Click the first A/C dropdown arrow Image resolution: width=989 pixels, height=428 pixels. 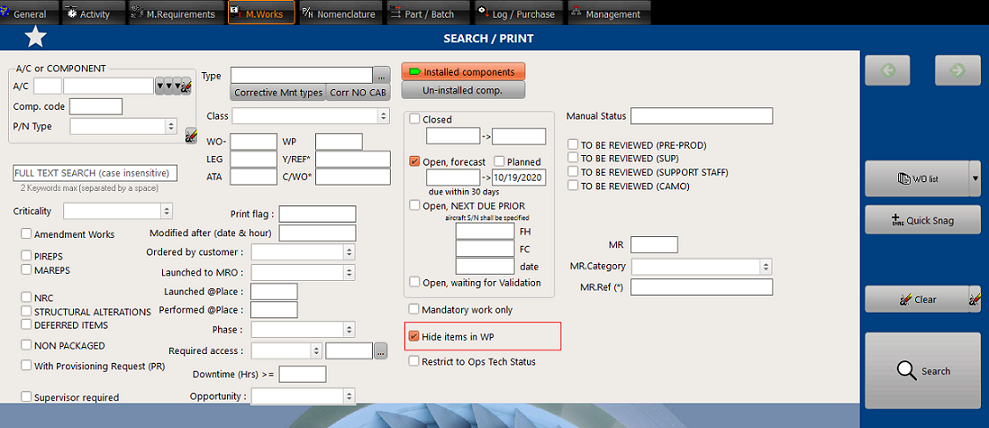(160, 86)
